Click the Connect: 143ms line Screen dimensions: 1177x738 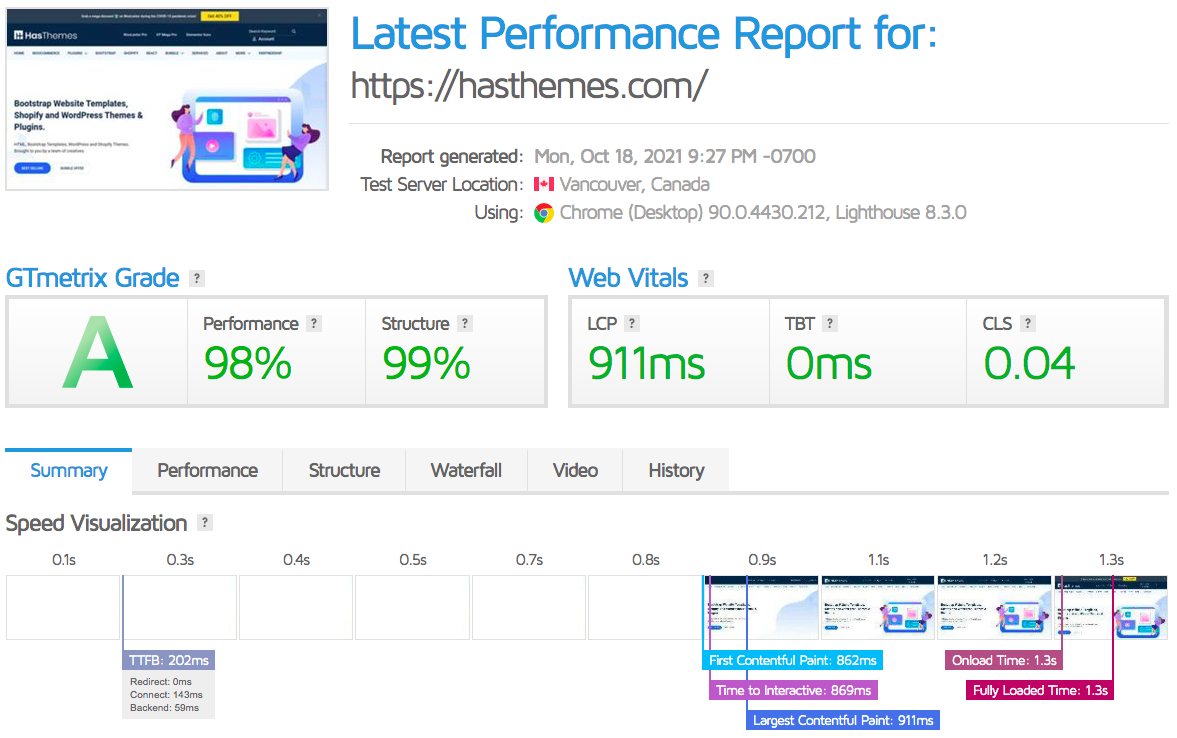tap(166, 694)
